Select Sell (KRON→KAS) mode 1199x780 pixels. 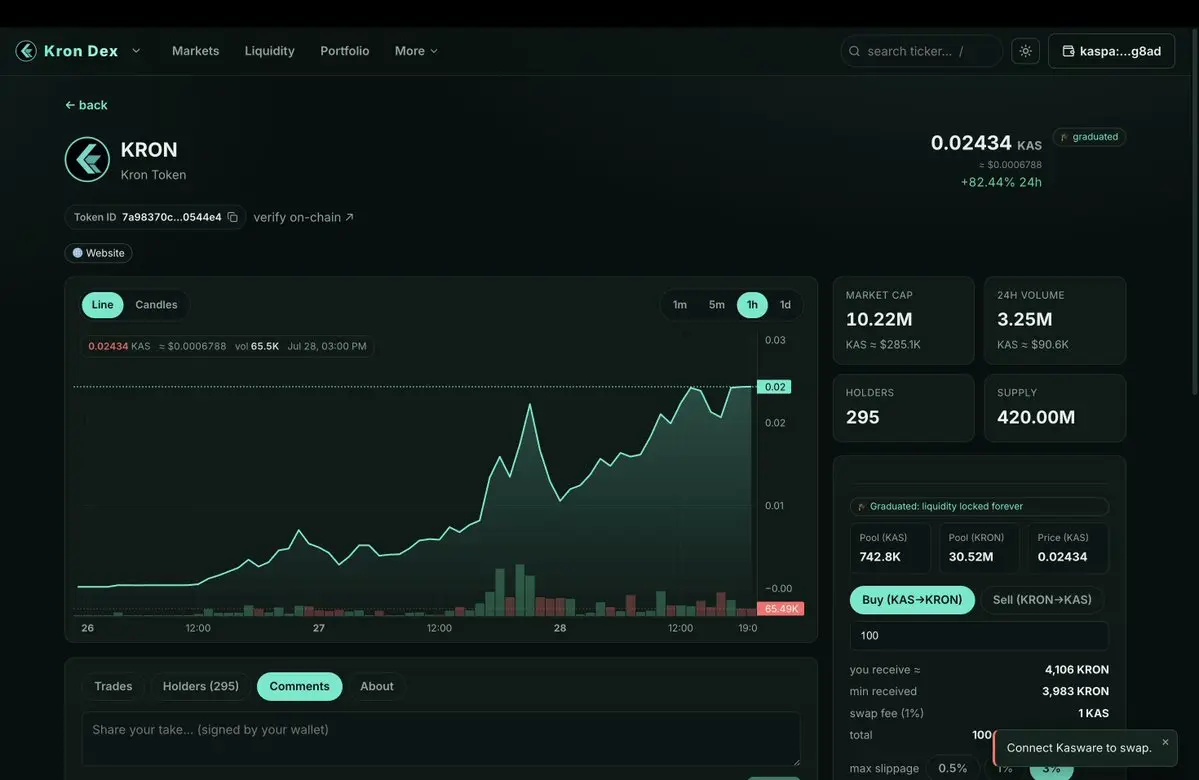click(x=1042, y=600)
